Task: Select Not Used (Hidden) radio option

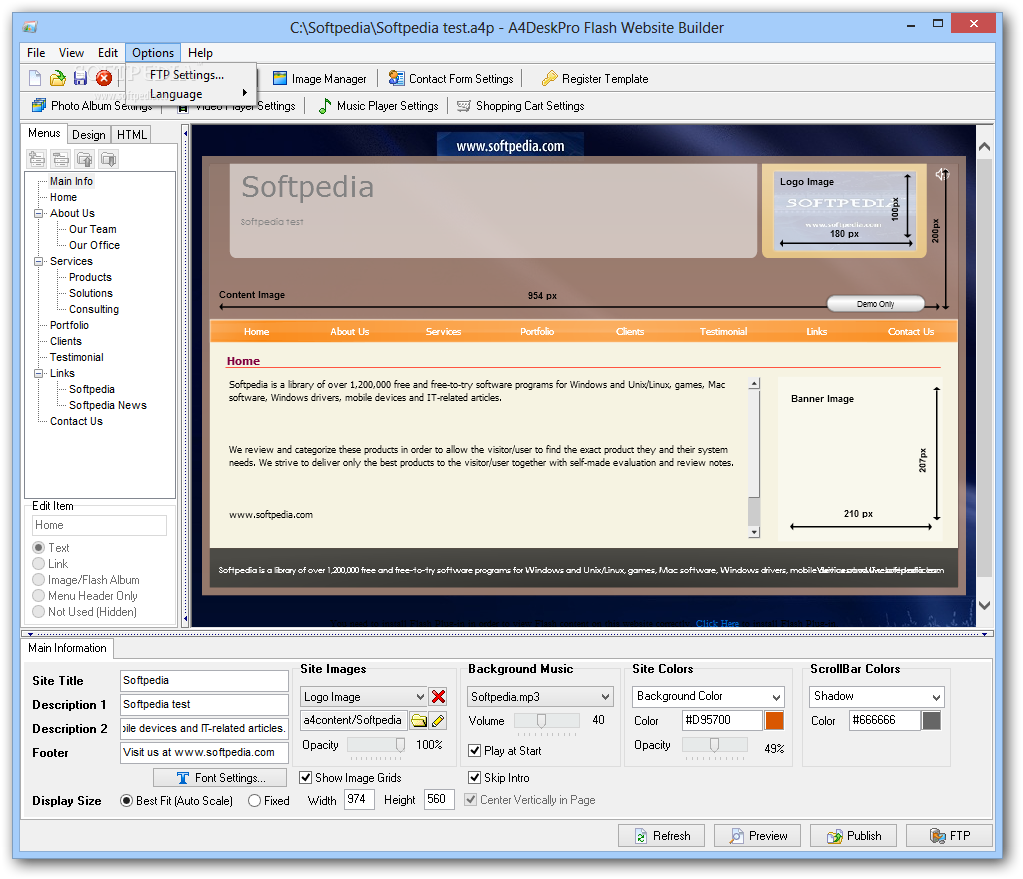Action: point(38,611)
